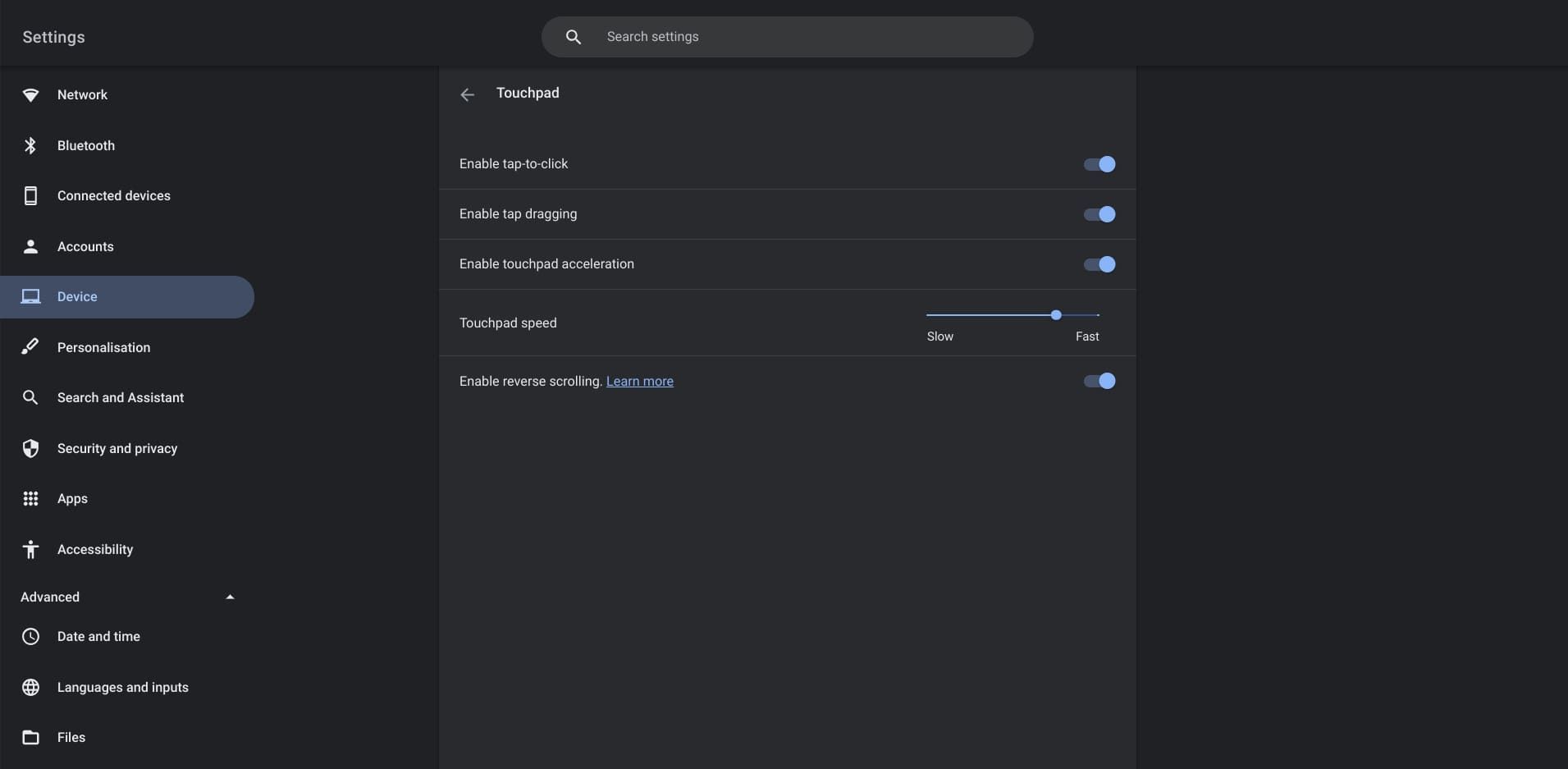Toggle touchpad acceleration off
This screenshot has width=1568, height=769.
[1099, 264]
